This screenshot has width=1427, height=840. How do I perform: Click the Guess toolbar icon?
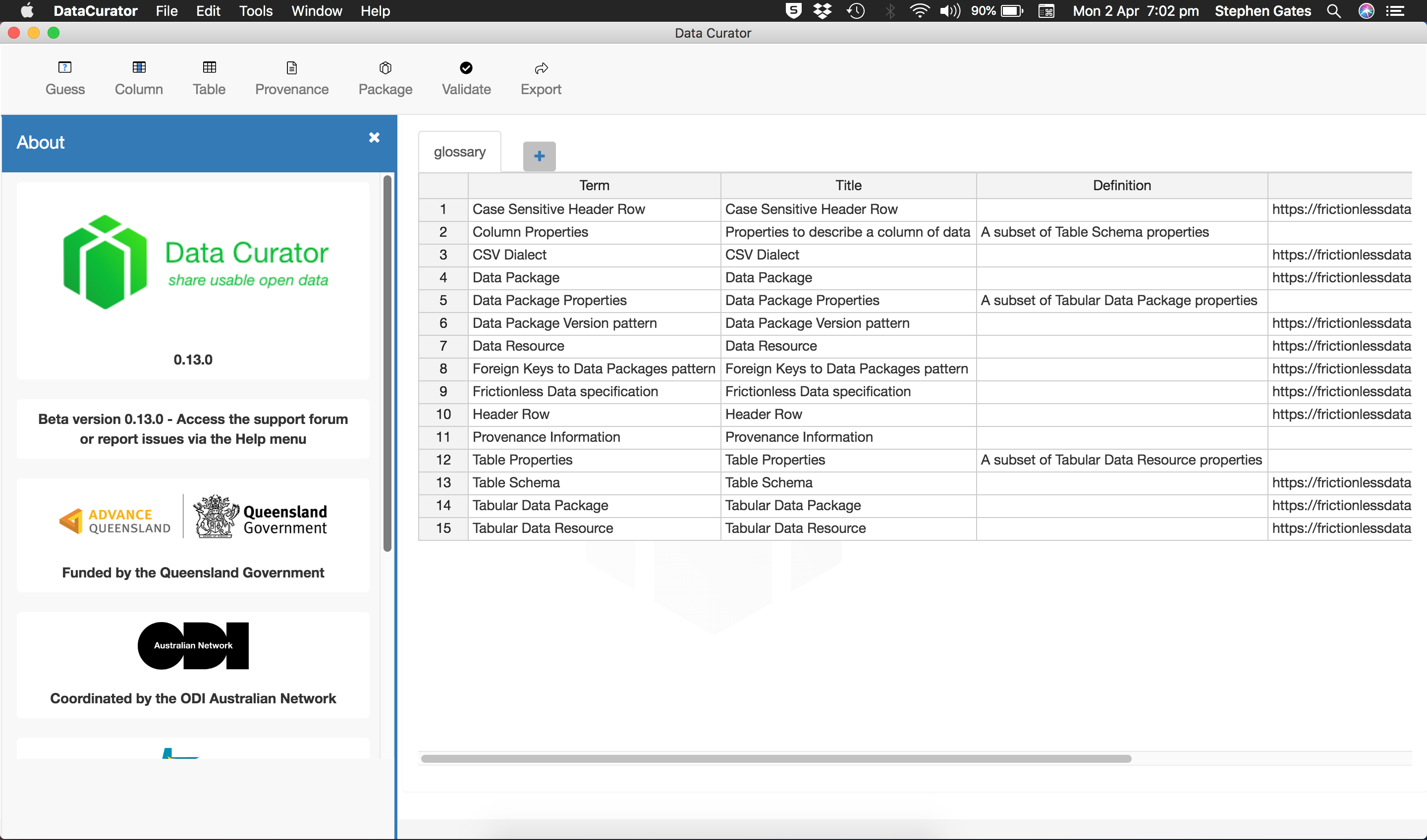click(64, 78)
